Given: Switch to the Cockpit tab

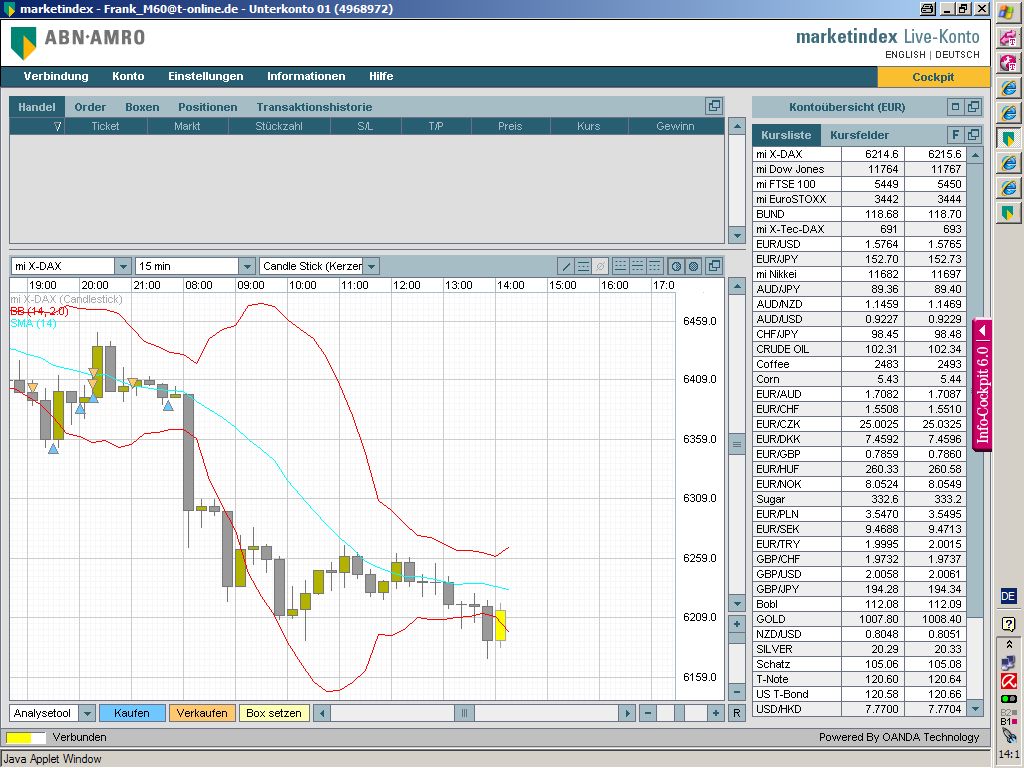Looking at the screenshot, I should pyautogui.click(x=933, y=77).
